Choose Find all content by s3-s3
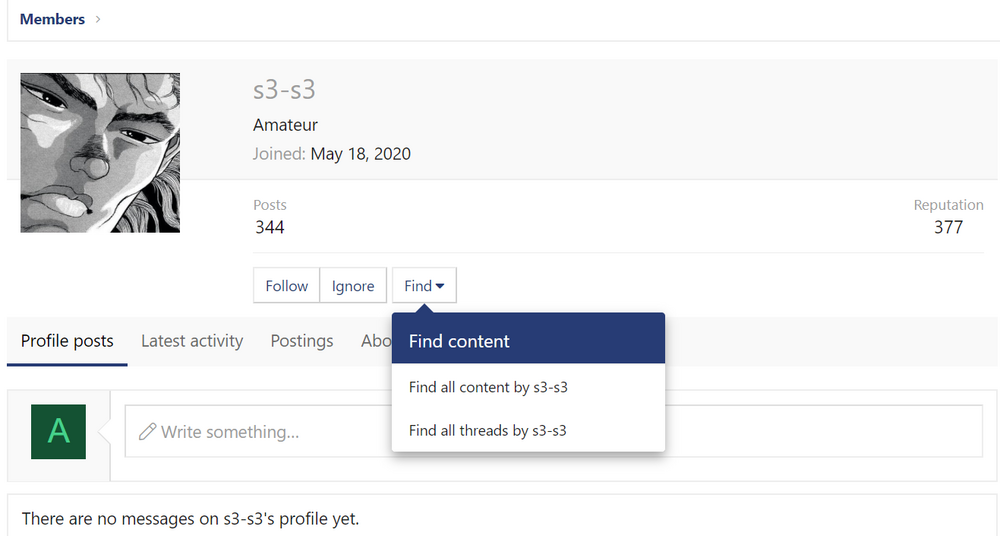 tap(488, 387)
